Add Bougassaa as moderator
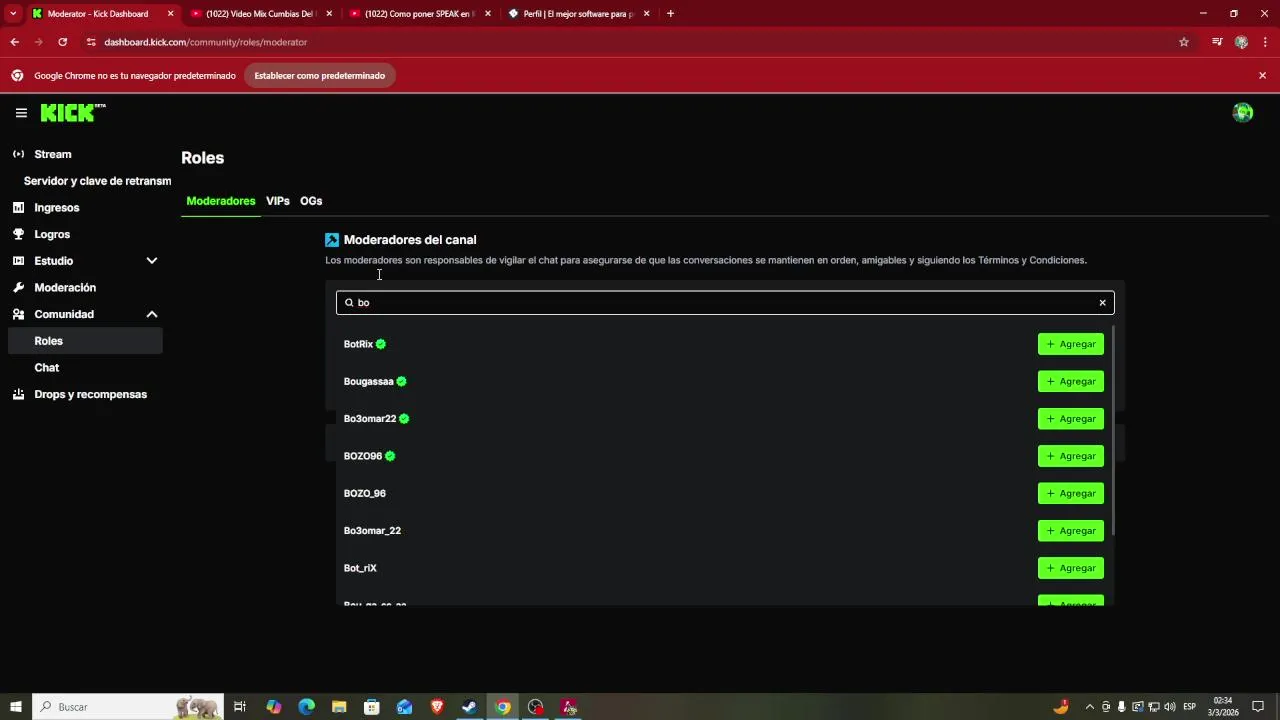Image resolution: width=1280 pixels, height=720 pixels. [1071, 381]
